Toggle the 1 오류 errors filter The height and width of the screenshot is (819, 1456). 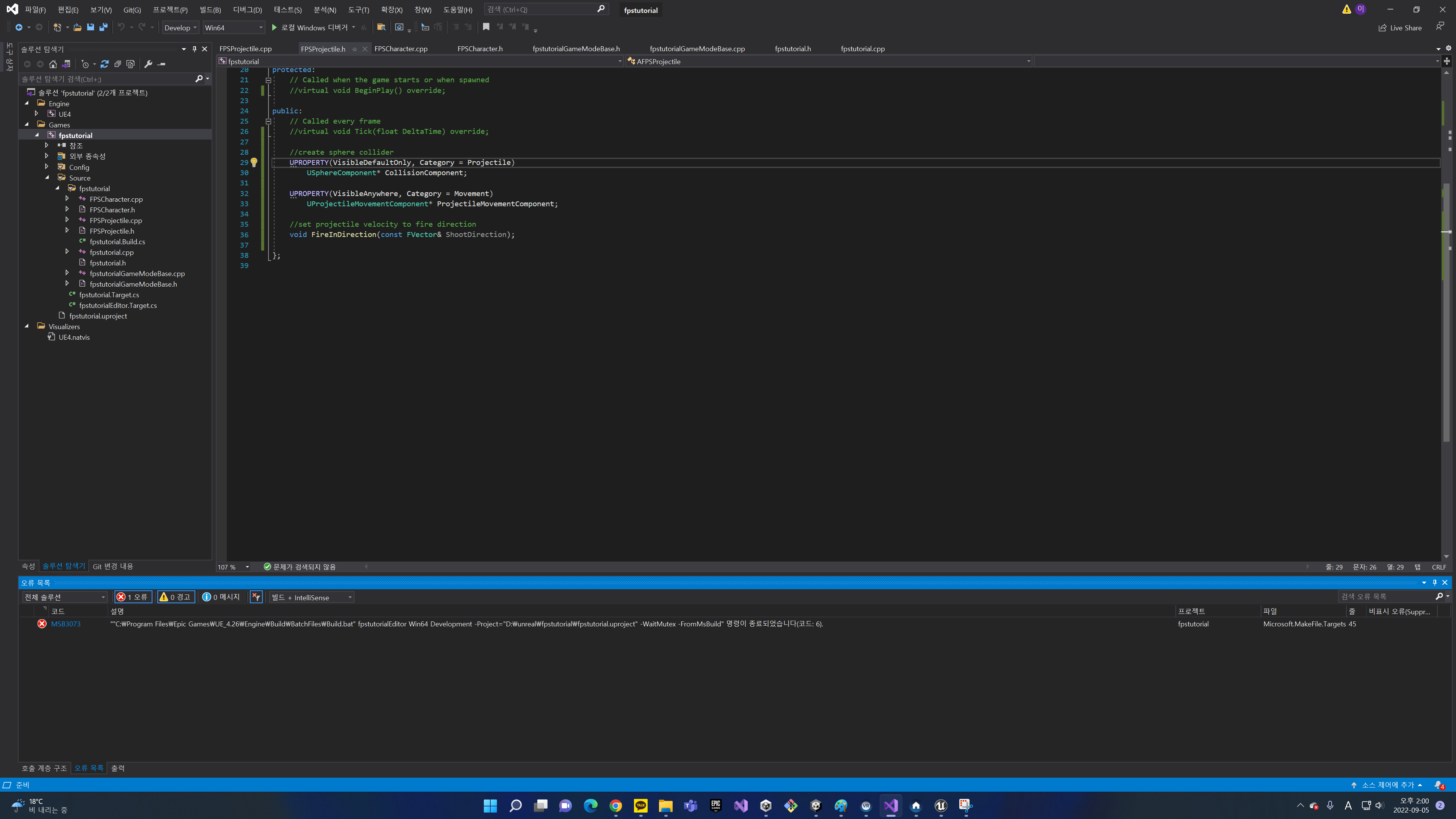133,597
